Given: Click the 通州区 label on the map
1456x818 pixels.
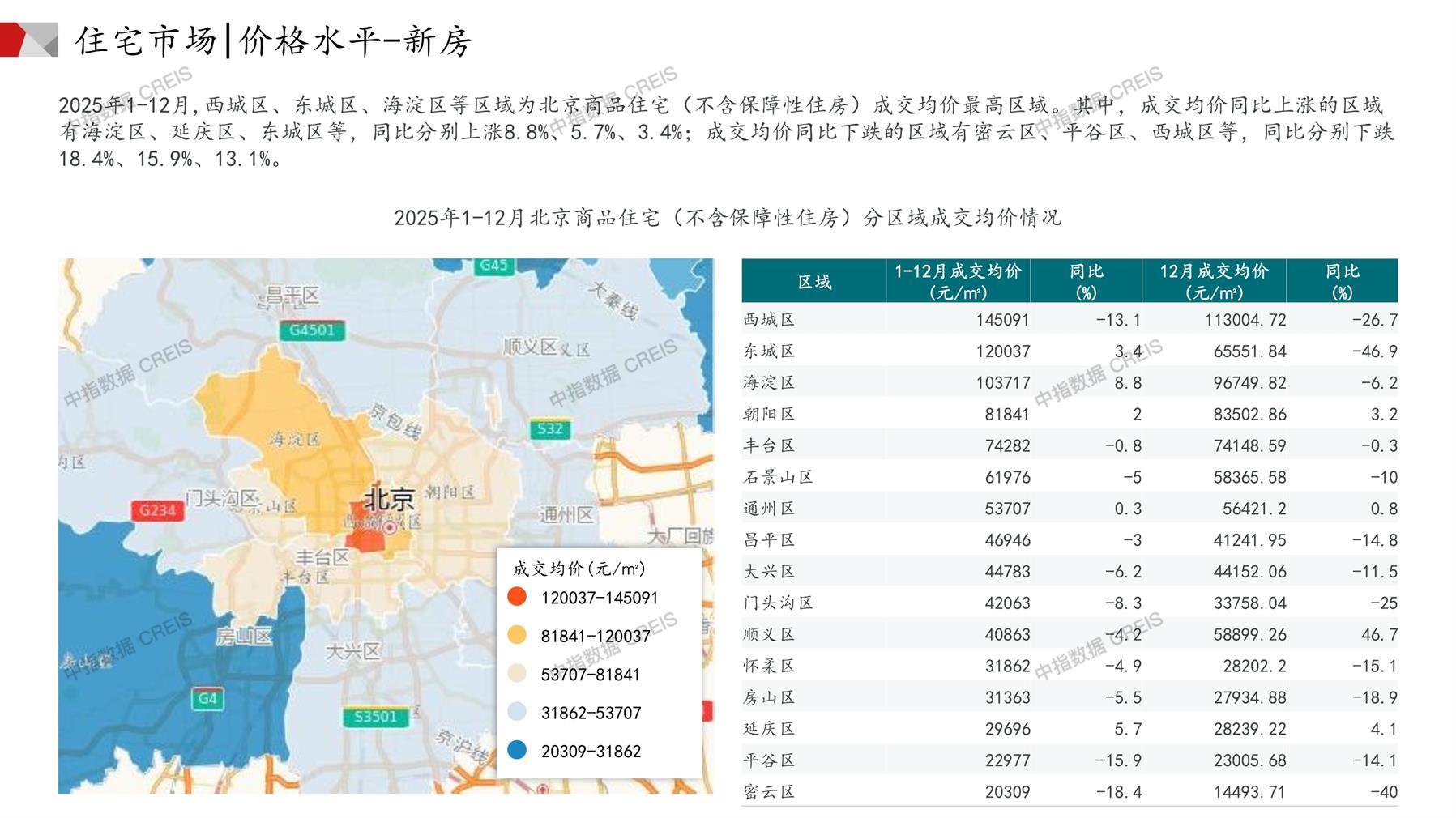Looking at the screenshot, I should point(566,515).
